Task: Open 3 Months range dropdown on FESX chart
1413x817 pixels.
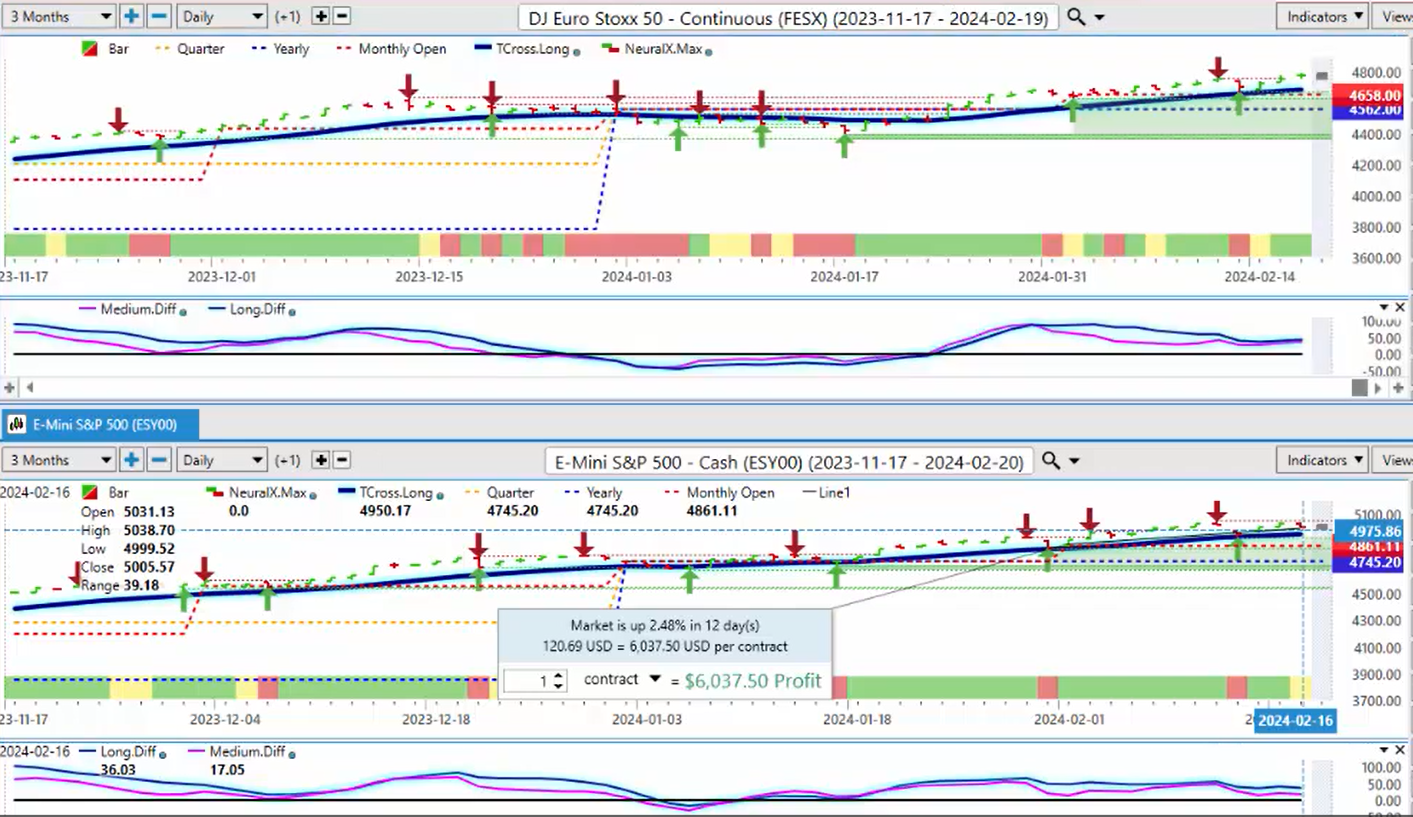Action: pyautogui.click(x=59, y=16)
